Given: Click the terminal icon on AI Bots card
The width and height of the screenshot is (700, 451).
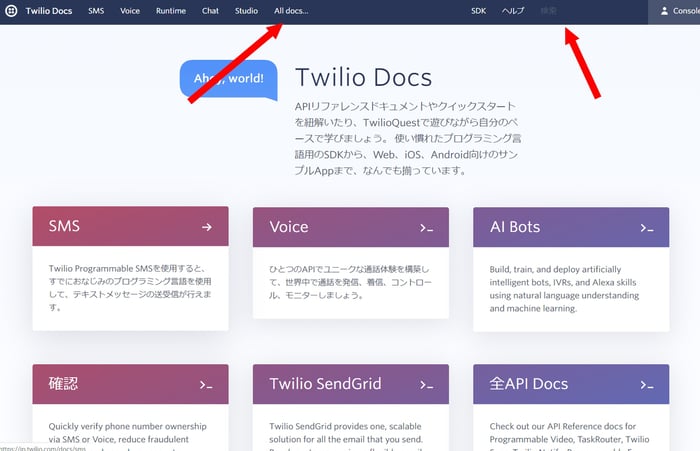Looking at the screenshot, I should (647, 228).
